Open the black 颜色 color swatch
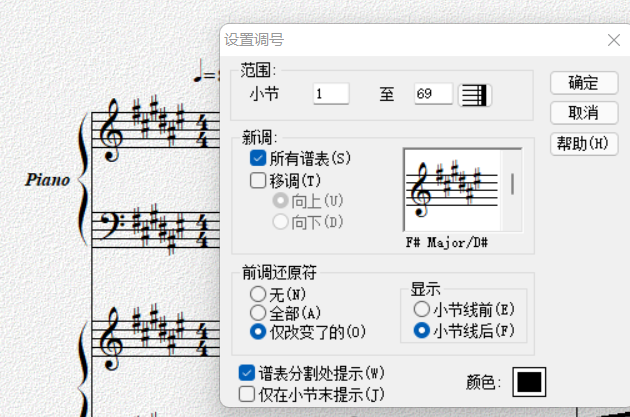 coord(529,382)
